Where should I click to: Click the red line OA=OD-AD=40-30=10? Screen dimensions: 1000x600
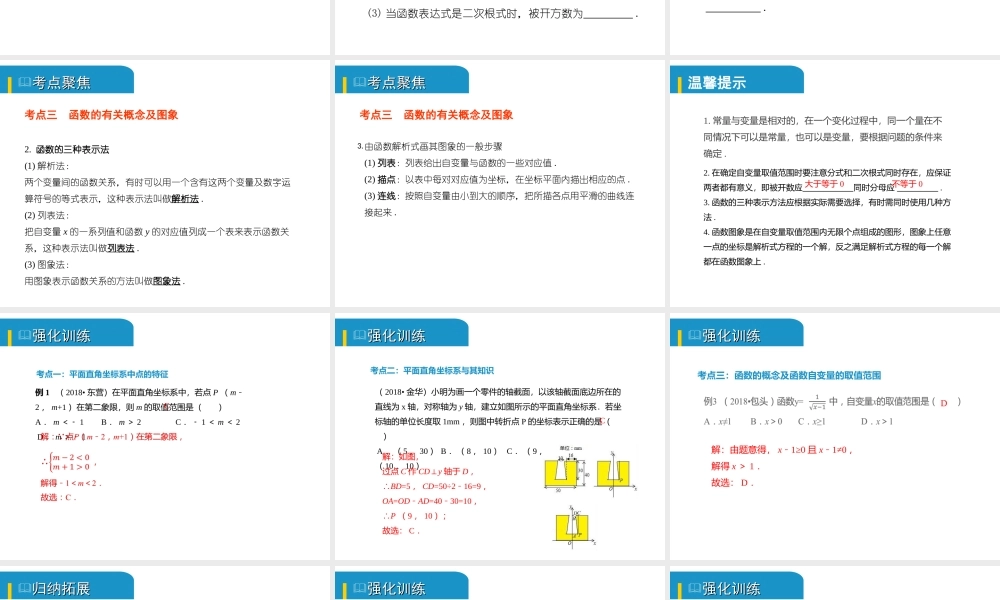click(x=429, y=501)
